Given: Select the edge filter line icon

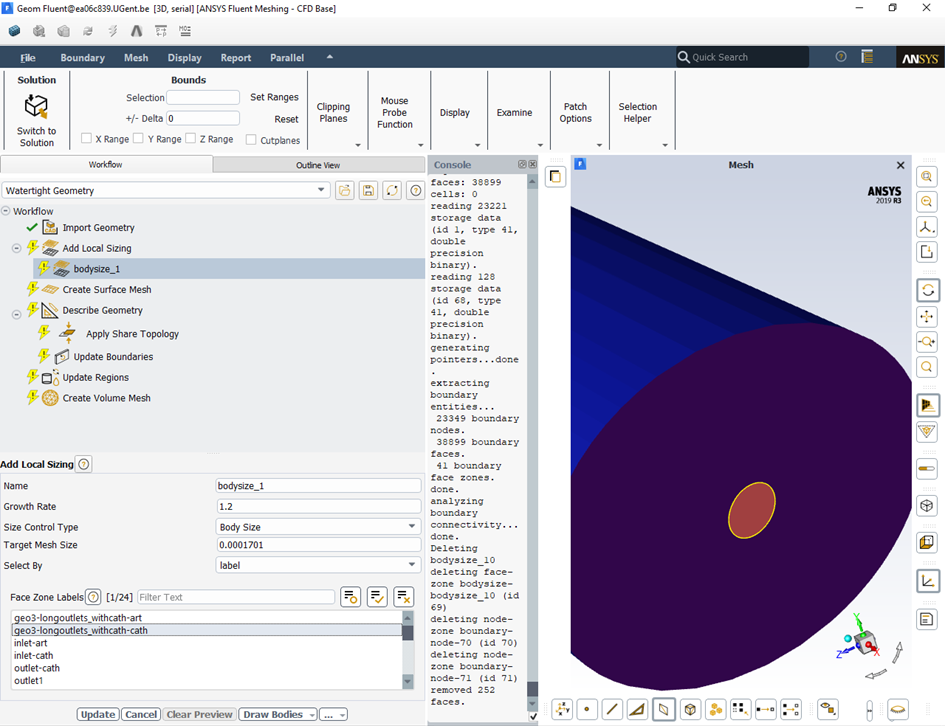Looking at the screenshot, I should click(x=611, y=709).
